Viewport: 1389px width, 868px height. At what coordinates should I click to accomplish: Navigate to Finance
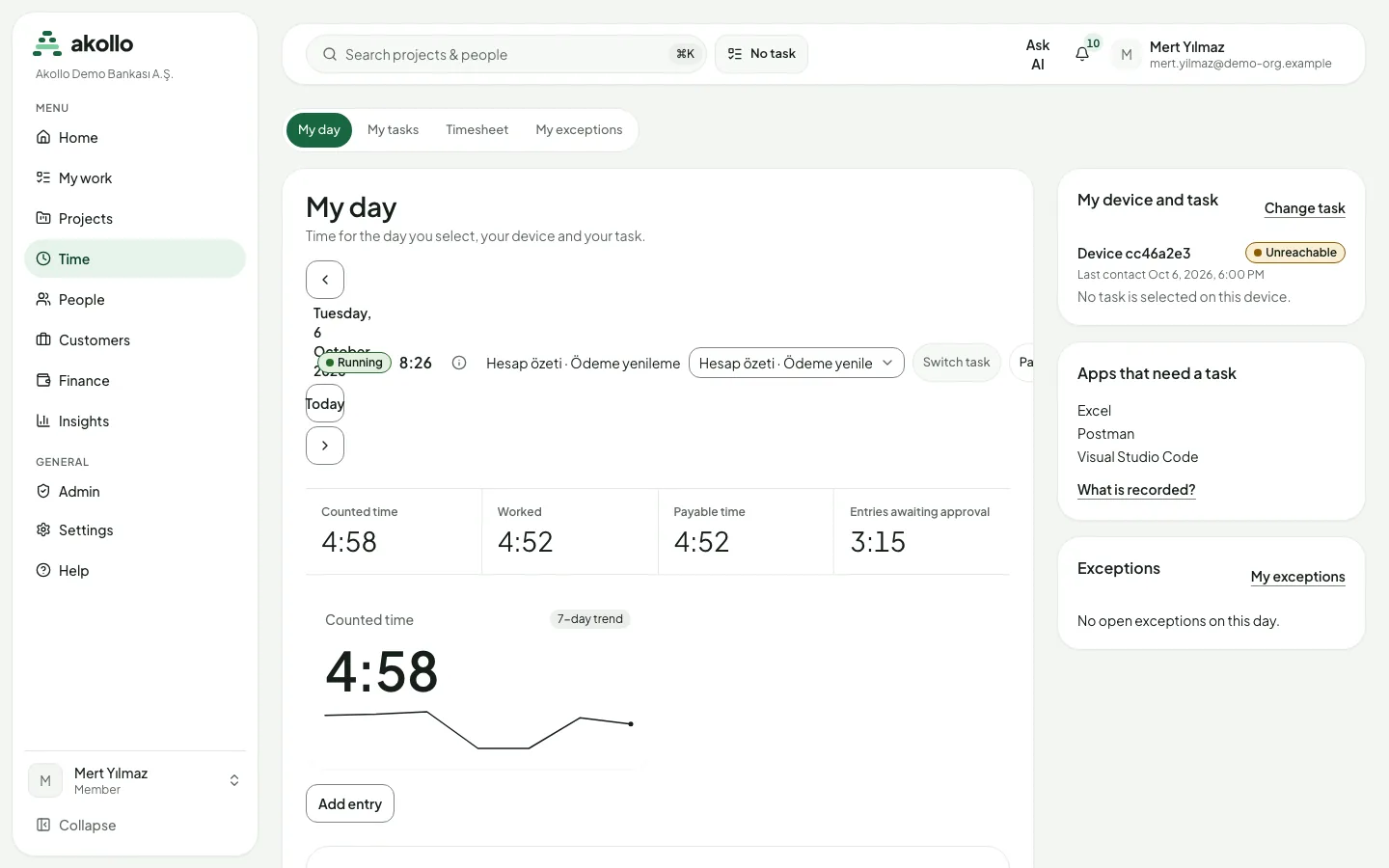tap(135, 381)
